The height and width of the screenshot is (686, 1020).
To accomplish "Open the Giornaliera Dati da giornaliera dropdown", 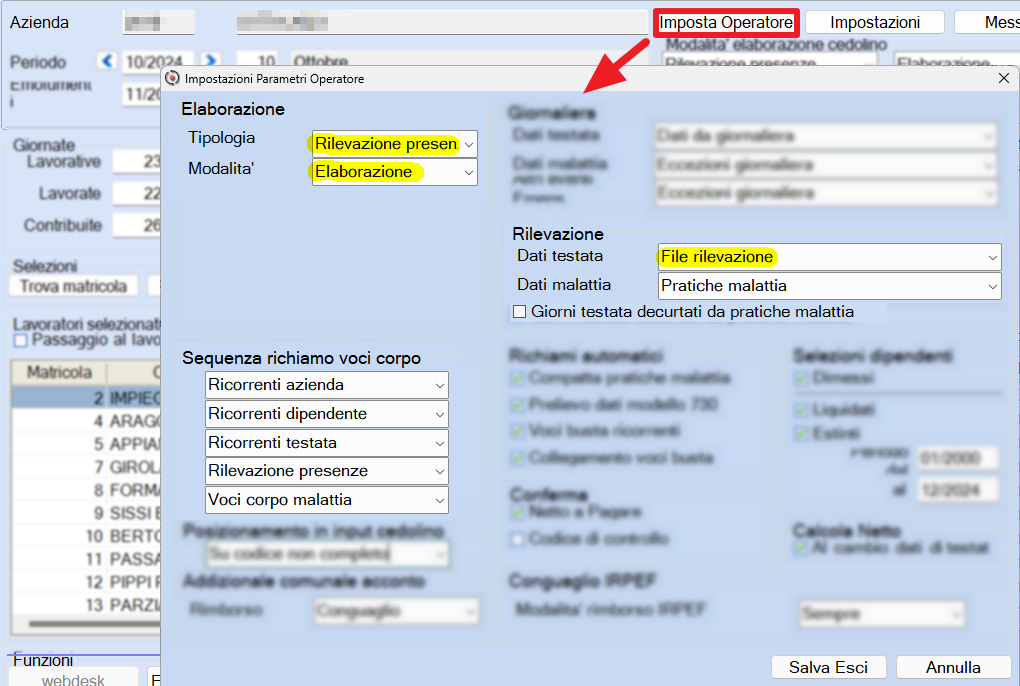I will point(825,136).
